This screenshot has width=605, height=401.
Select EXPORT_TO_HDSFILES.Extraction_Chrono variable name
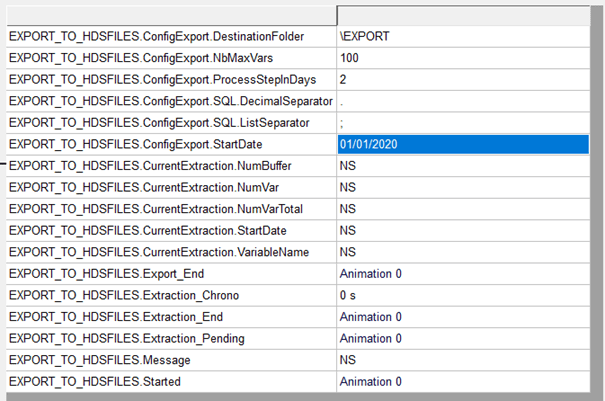pyautogui.click(x=124, y=296)
